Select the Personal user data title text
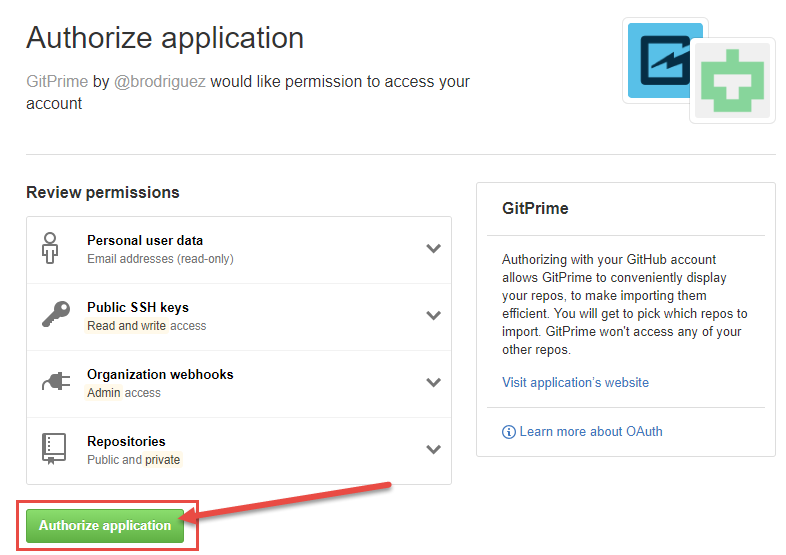Image resolution: width=786 pixels, height=555 pixels. pos(145,241)
